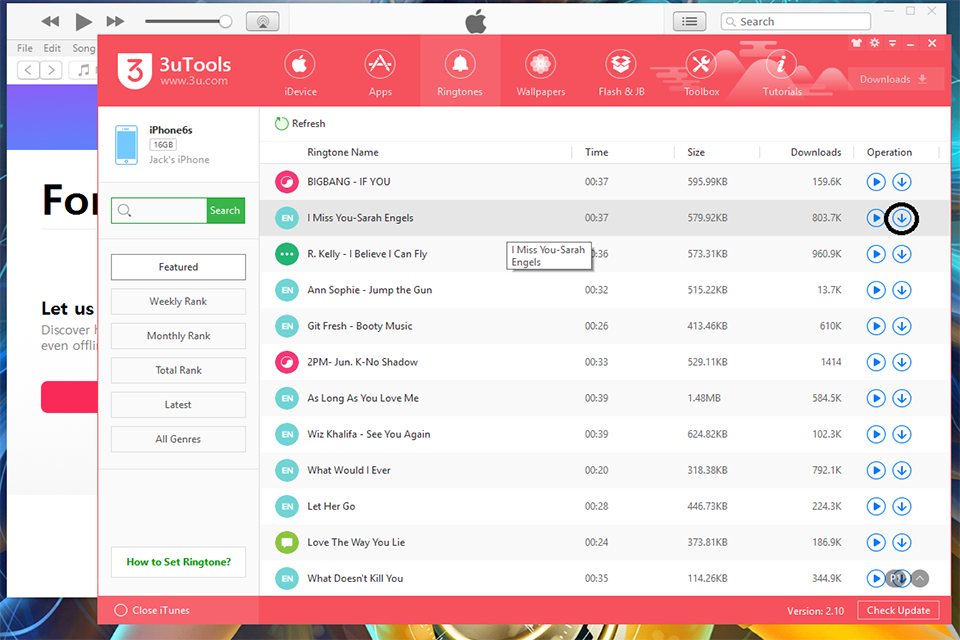Open the Toolbox section

tap(702, 73)
